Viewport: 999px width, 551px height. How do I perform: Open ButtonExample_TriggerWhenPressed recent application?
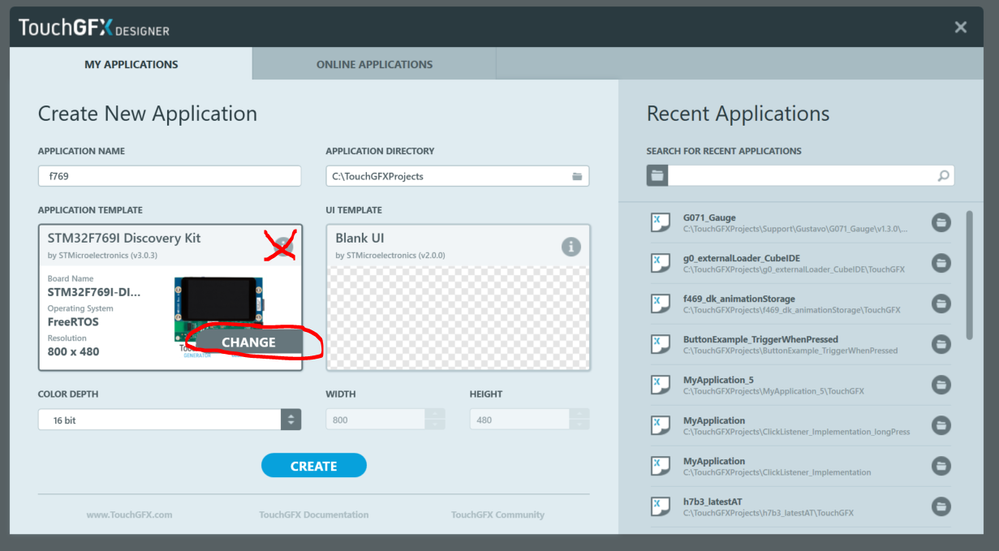click(800, 344)
